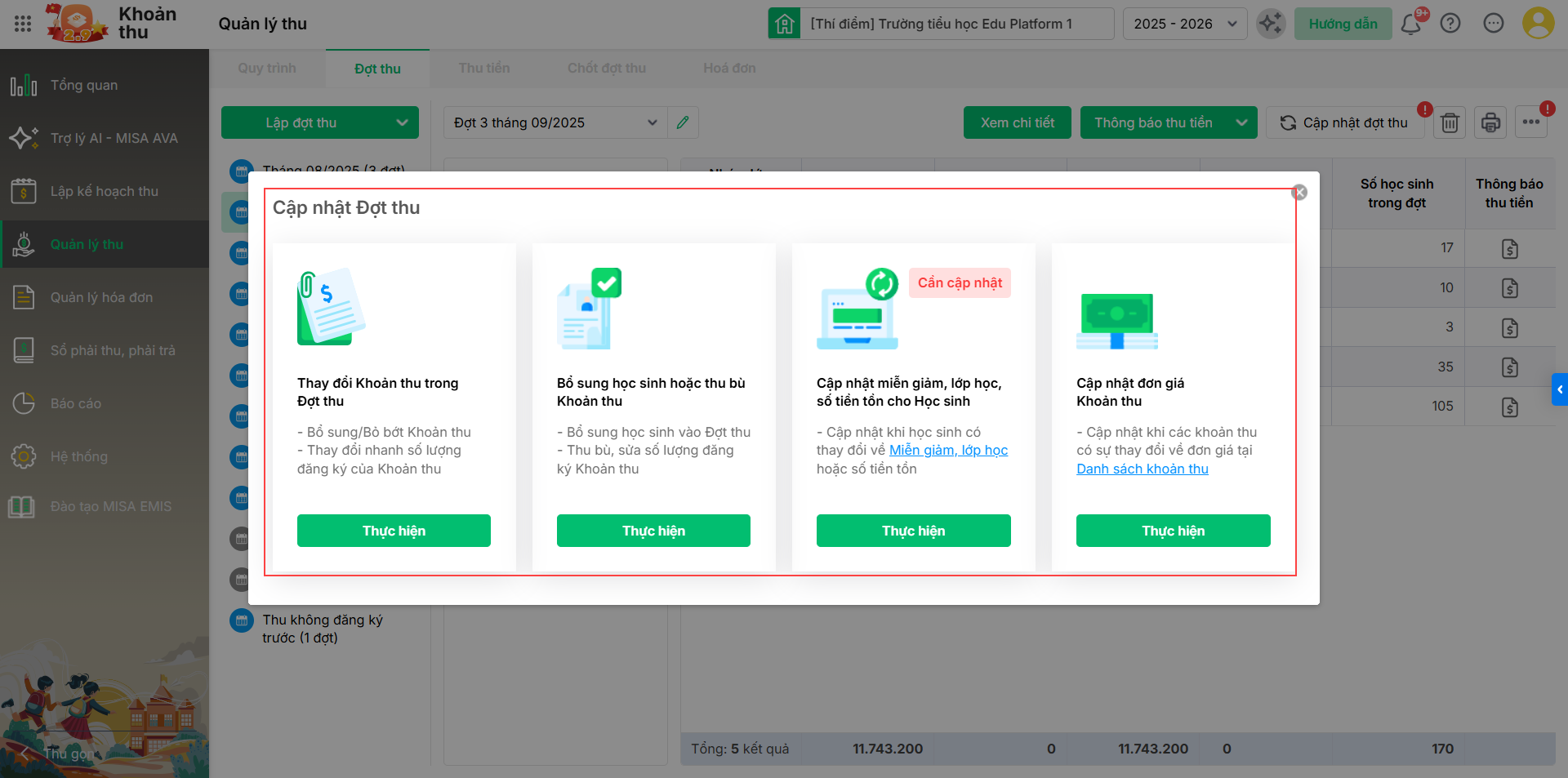Viewport: 1568px width, 778px height.
Task: Open the user avatar profile menu
Action: pos(1538,24)
